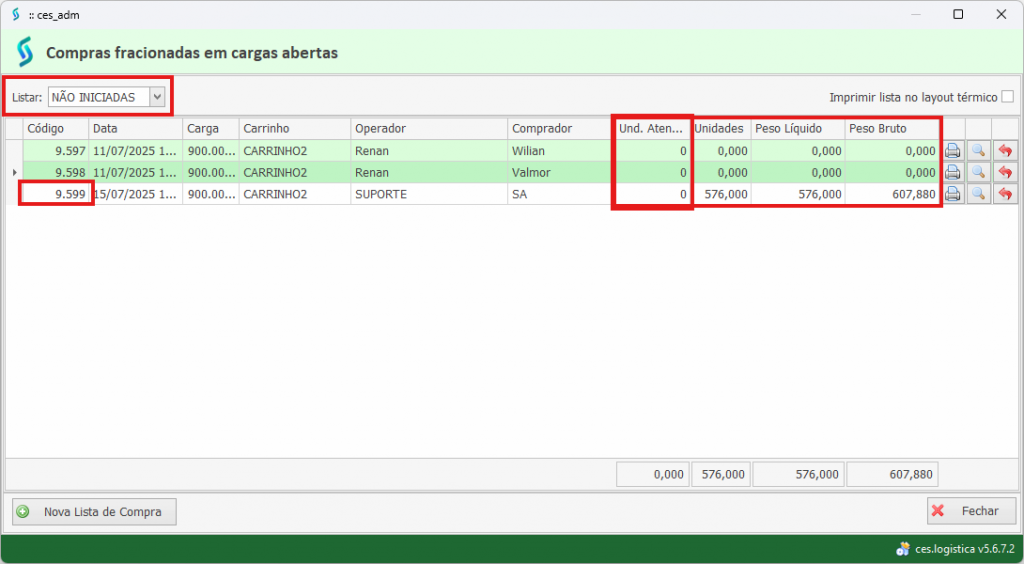
Task: Click CARRINHO2 in row 9.598
Action: pyautogui.click(x=295, y=172)
